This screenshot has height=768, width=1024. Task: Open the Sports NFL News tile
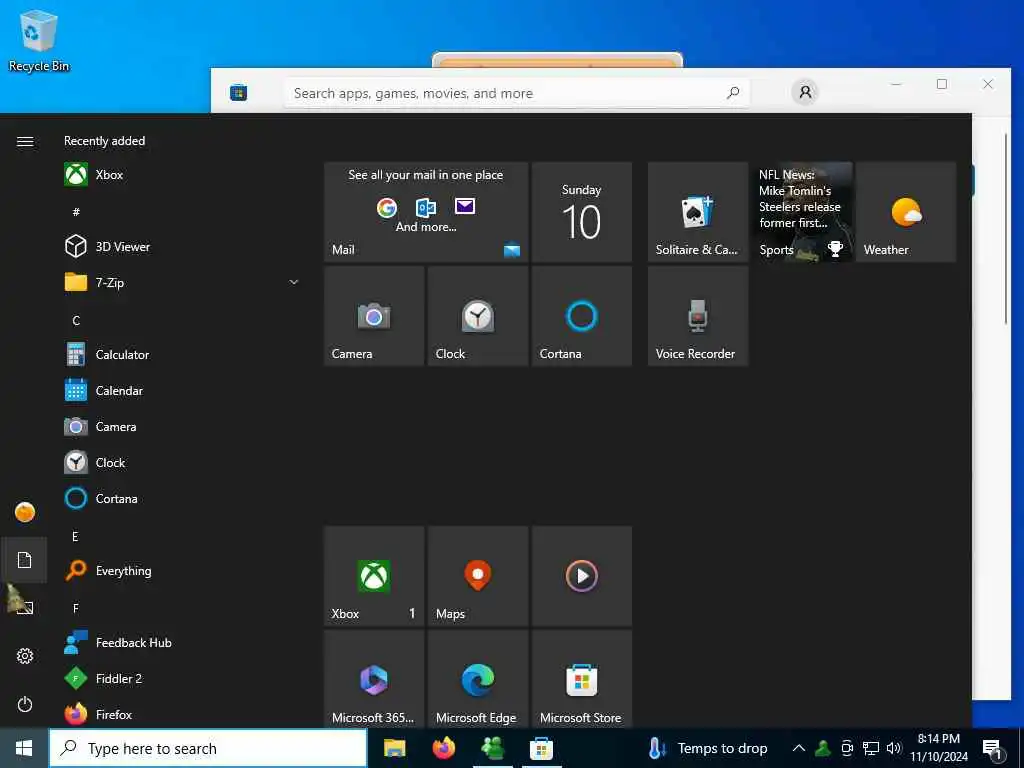(802, 212)
